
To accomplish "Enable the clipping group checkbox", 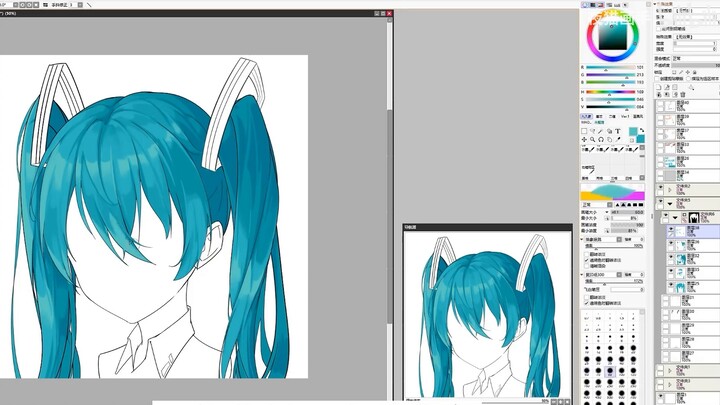I will click(x=658, y=79).
